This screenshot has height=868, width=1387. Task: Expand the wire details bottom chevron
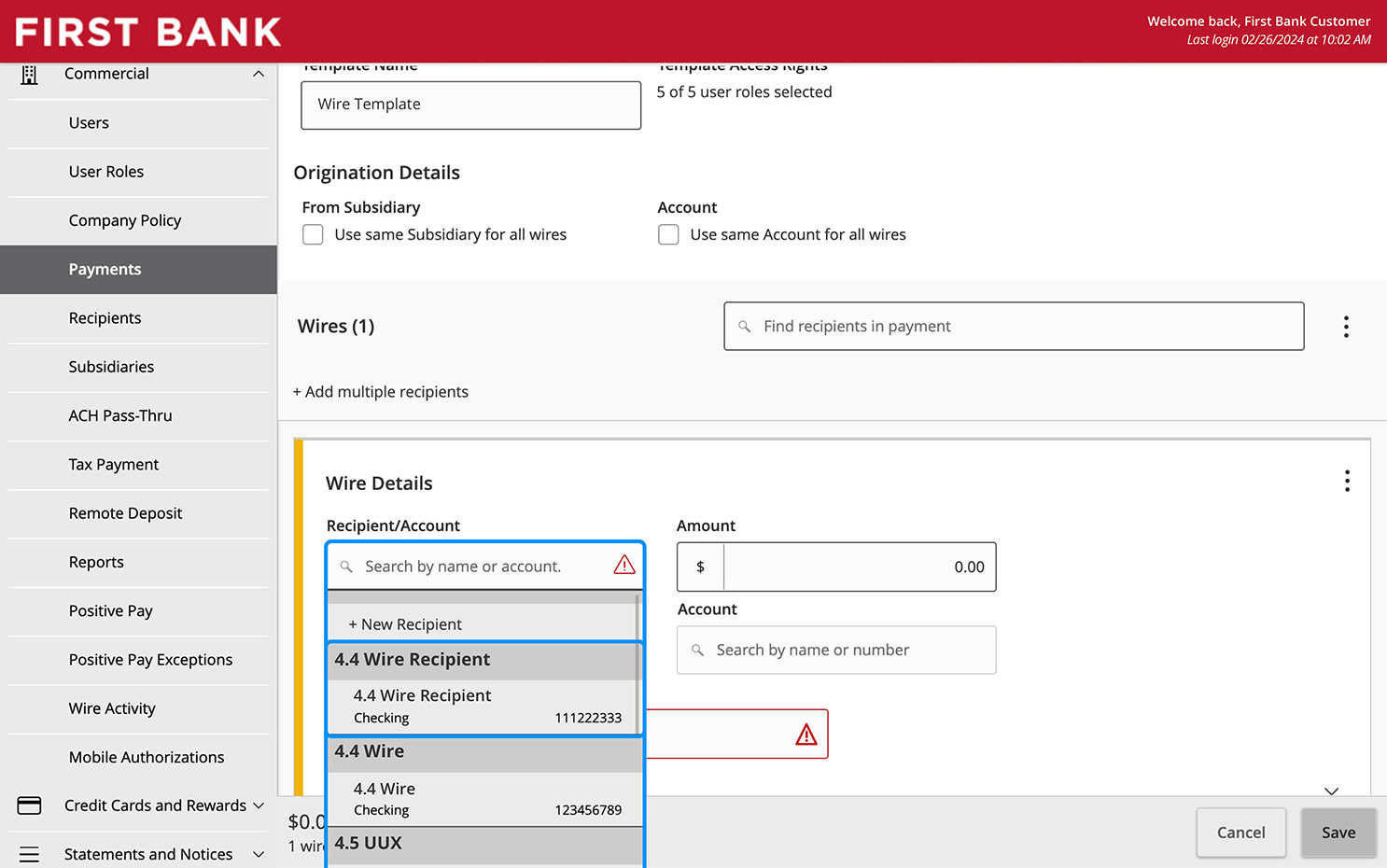coord(1332,791)
